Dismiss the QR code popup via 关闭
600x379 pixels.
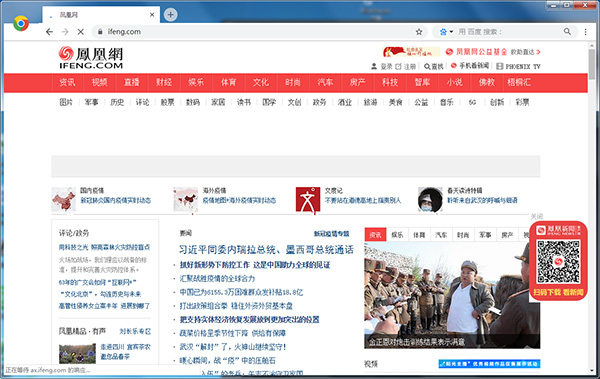[536, 216]
